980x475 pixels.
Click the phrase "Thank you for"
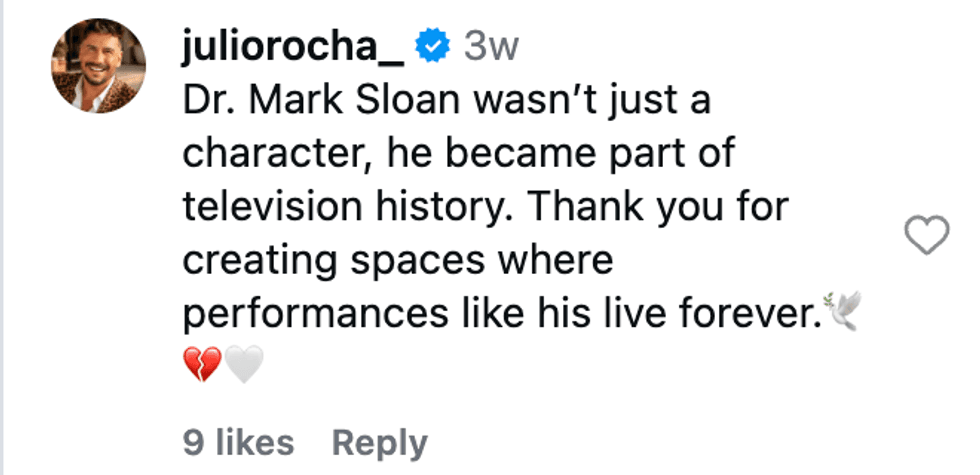(x=658, y=208)
